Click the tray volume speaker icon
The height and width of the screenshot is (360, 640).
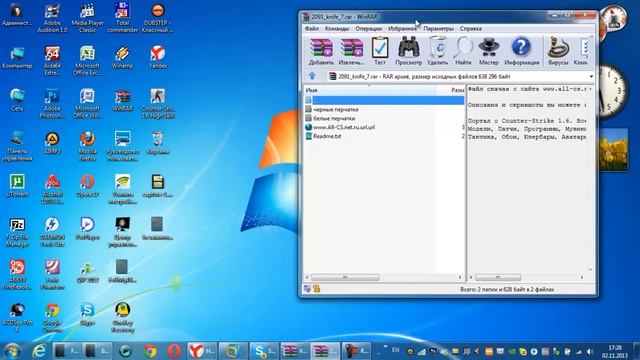point(589,351)
